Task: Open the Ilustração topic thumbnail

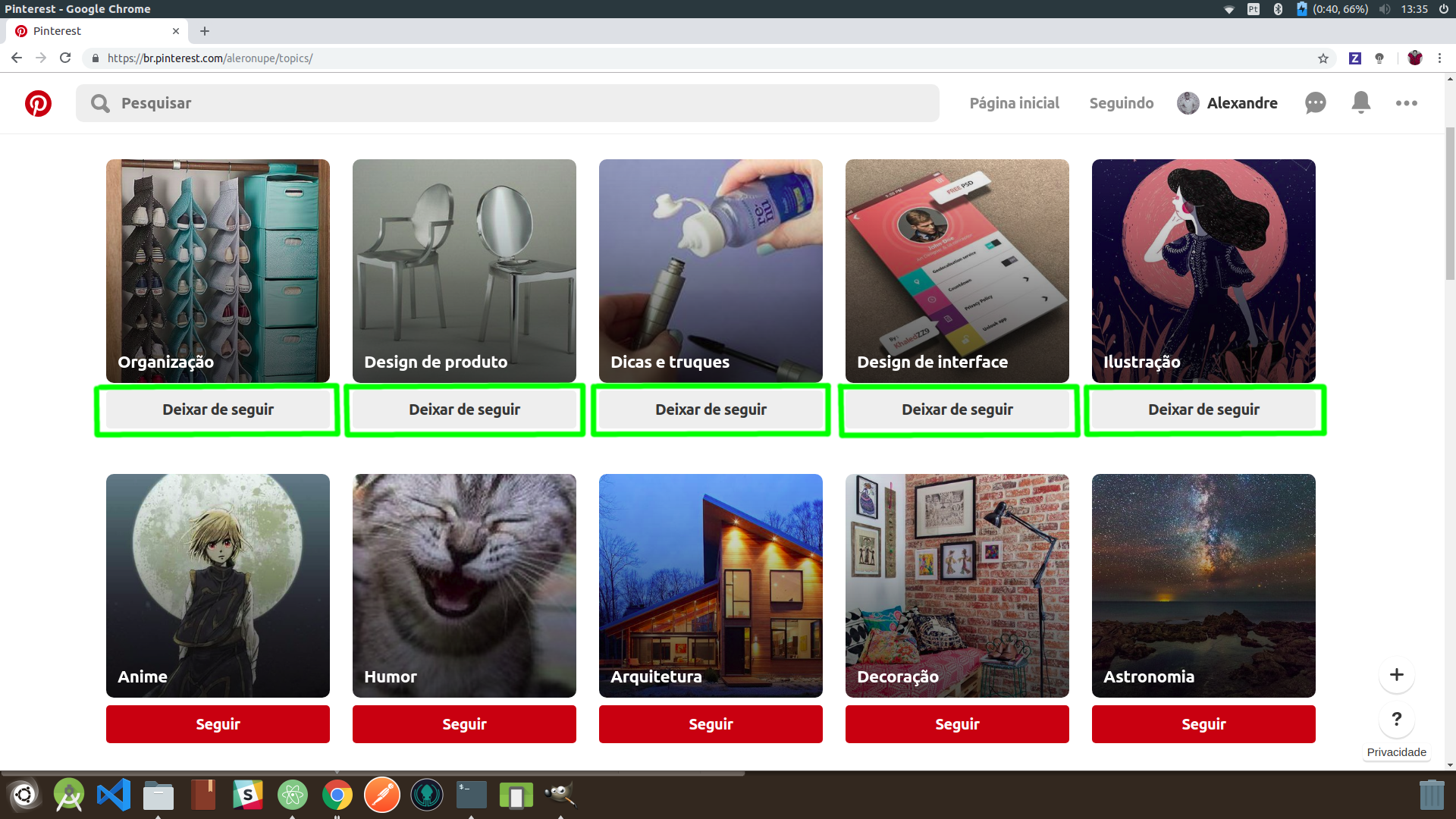Action: (x=1203, y=271)
